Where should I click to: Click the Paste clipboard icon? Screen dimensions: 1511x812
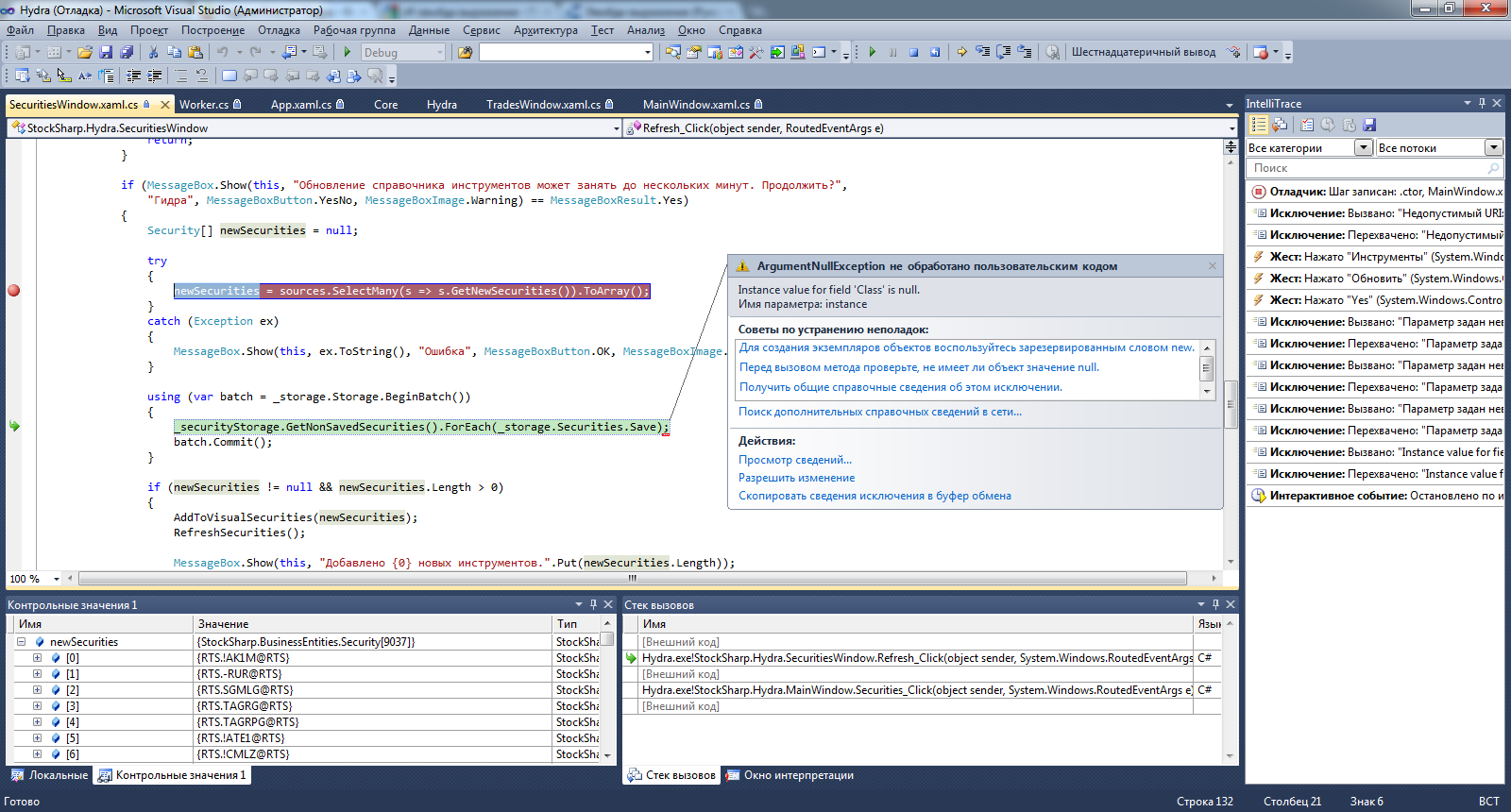(x=195, y=52)
